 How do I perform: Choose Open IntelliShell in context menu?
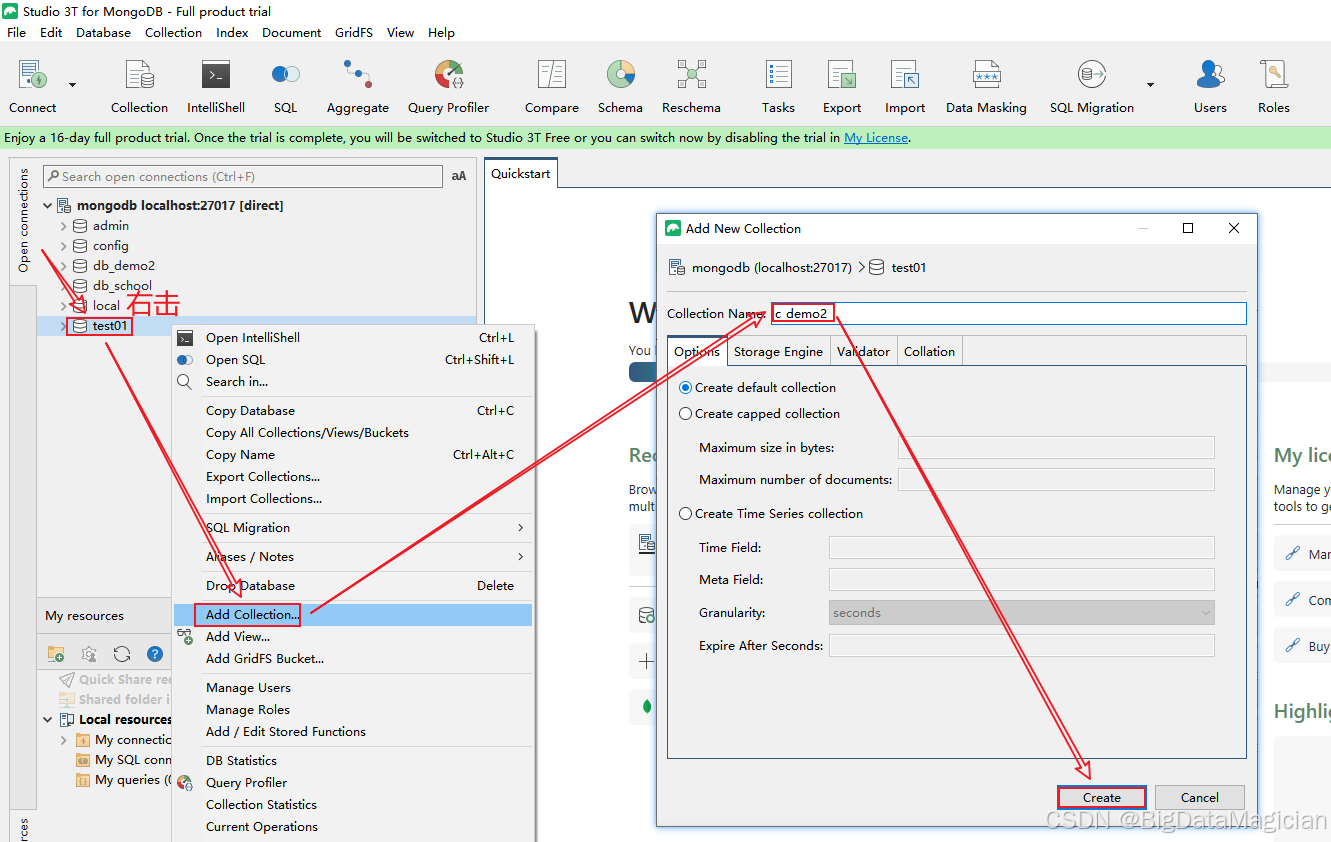[353, 337]
